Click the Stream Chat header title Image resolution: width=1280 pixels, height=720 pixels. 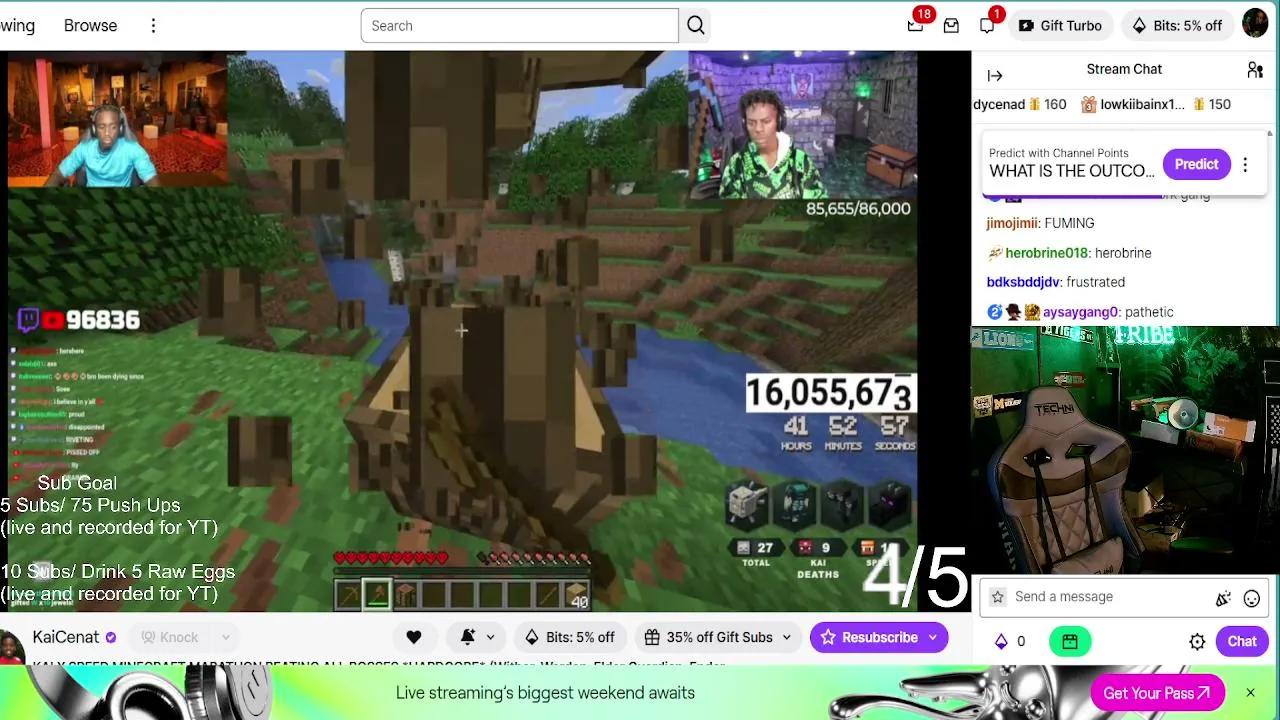tap(1124, 69)
